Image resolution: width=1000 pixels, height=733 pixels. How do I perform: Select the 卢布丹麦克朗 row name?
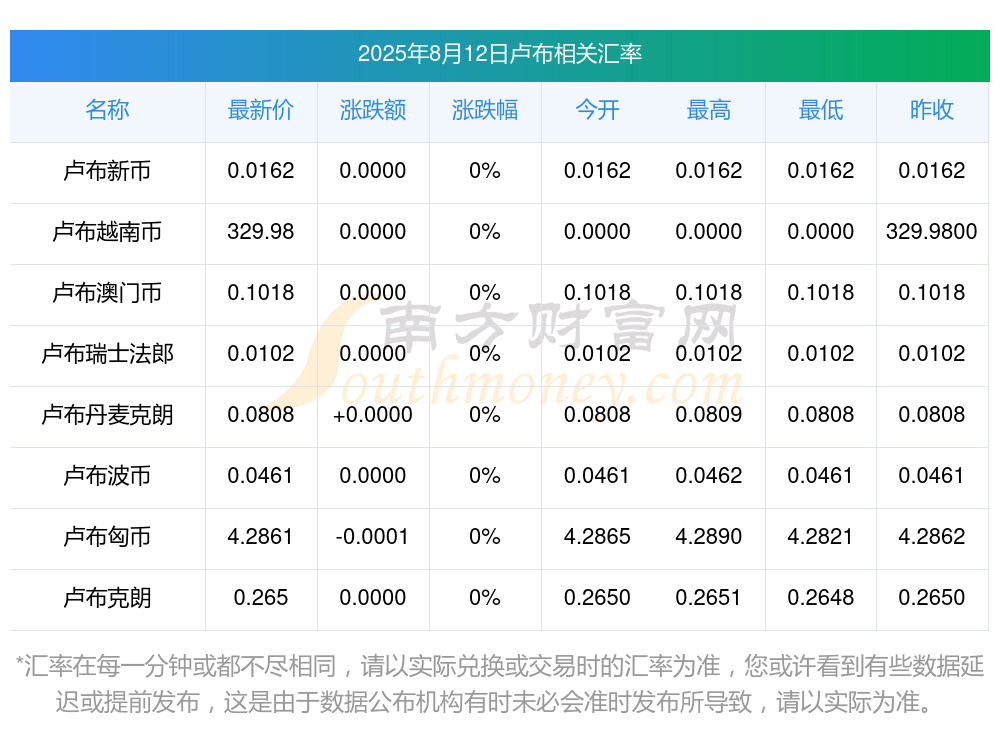[107, 415]
